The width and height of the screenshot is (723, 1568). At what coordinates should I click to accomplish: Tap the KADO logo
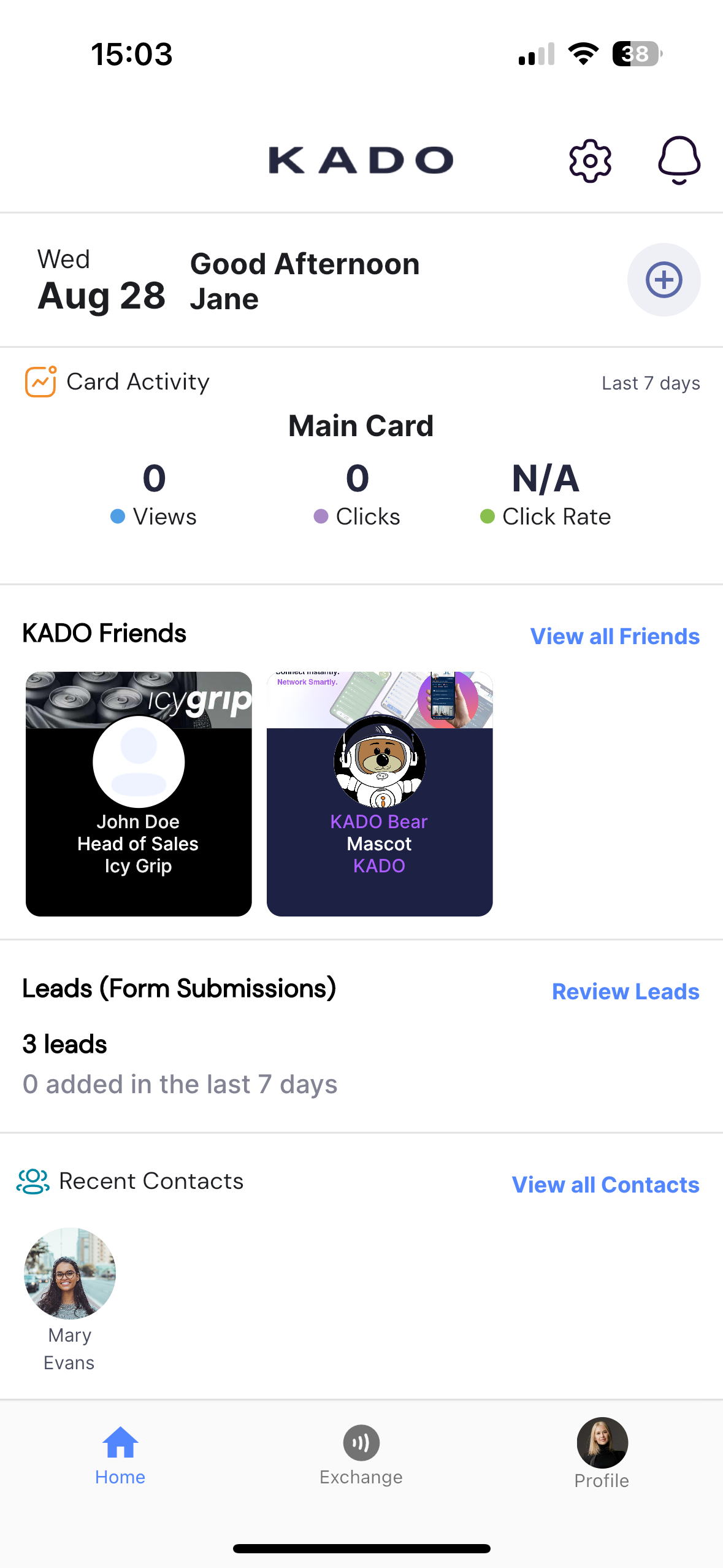pos(361,160)
